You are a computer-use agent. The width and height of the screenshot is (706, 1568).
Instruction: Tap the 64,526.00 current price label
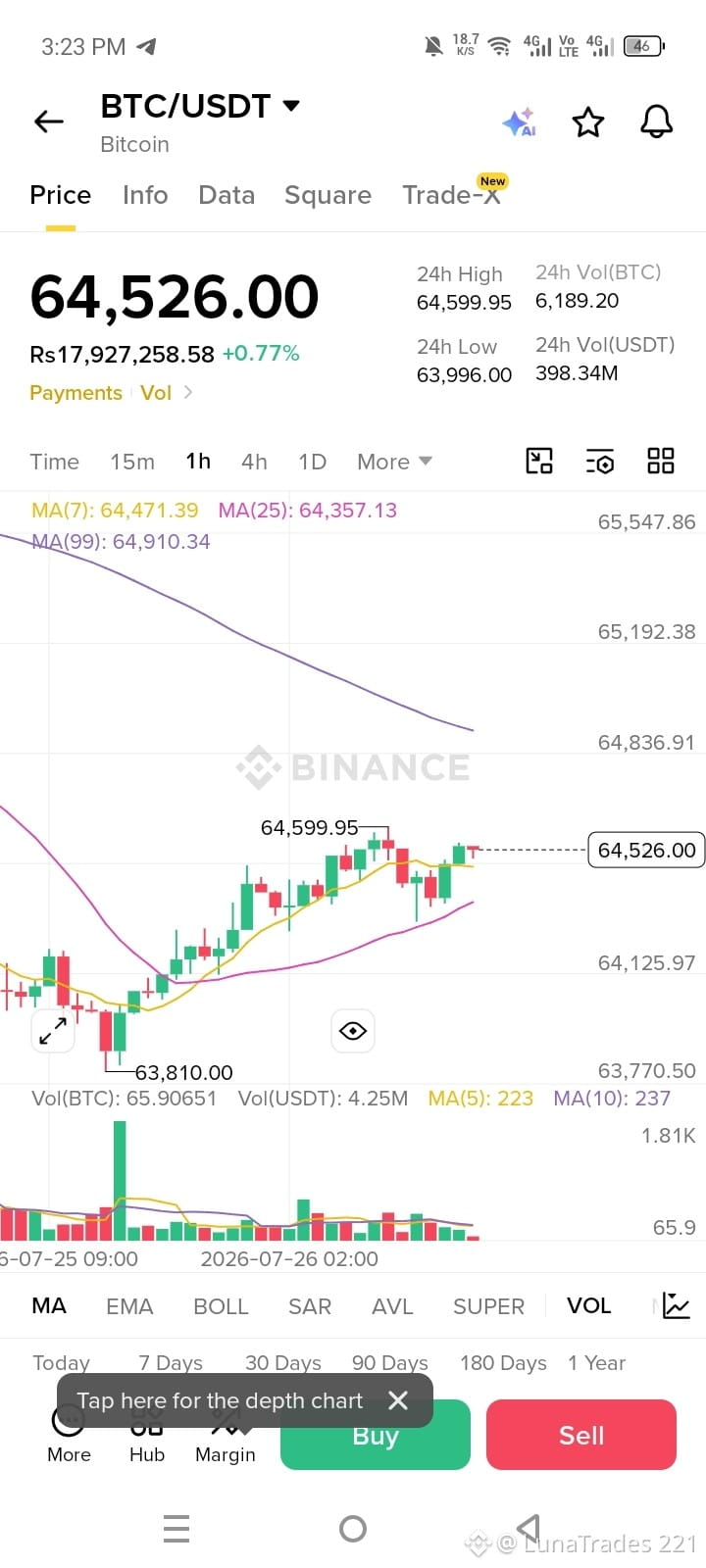646,850
